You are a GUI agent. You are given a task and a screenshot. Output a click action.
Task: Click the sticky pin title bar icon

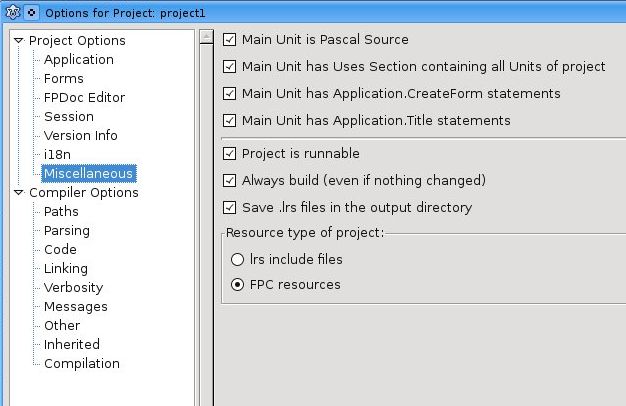(x=31, y=11)
